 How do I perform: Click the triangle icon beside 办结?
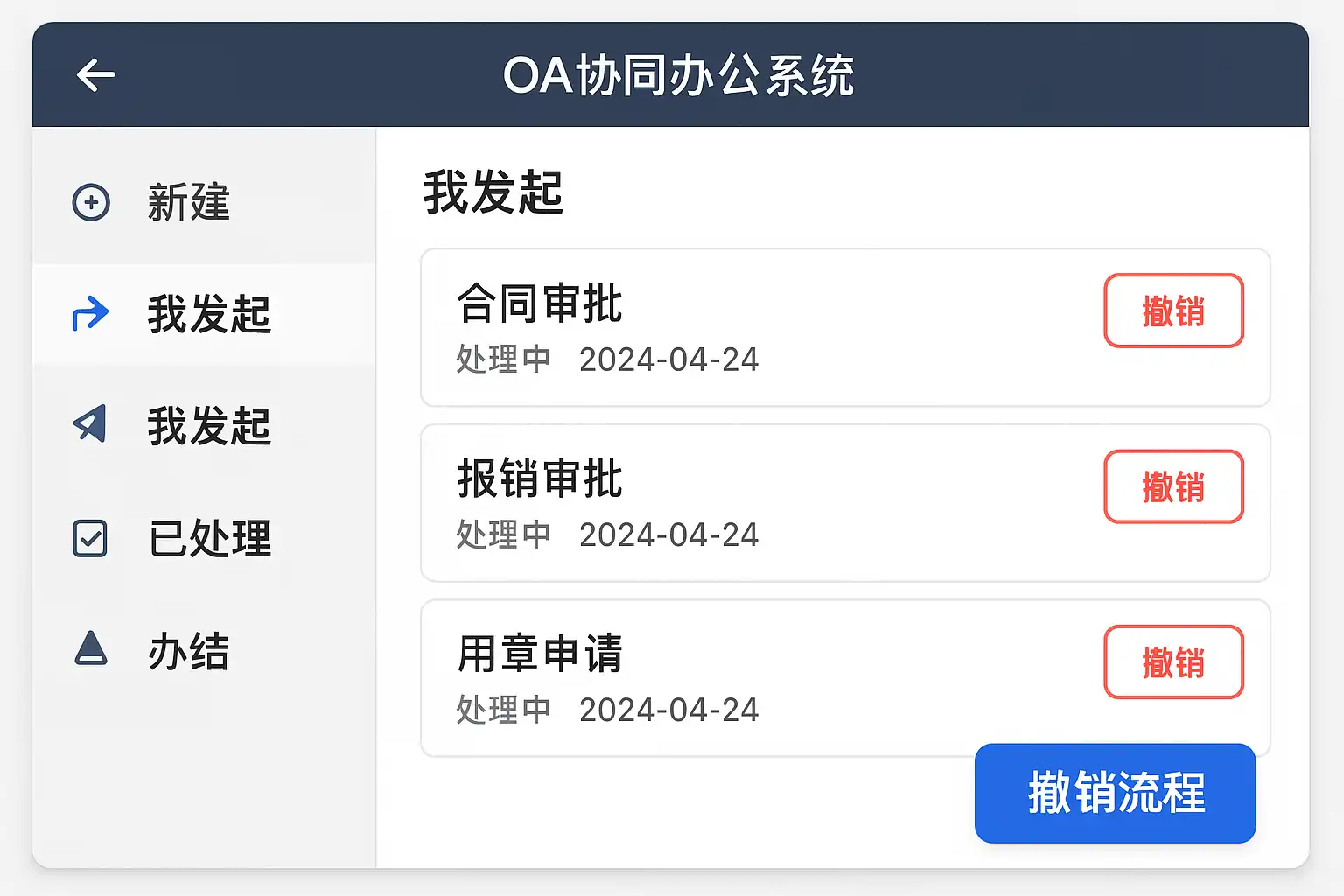91,649
